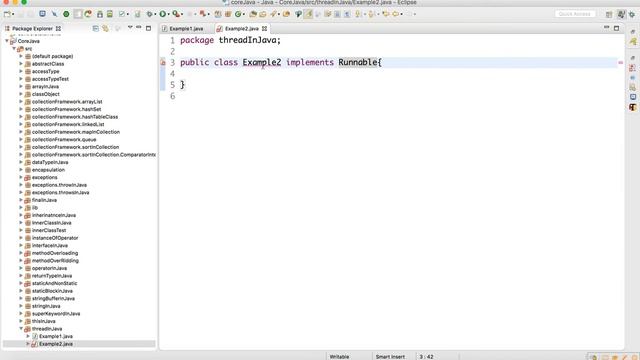The width and height of the screenshot is (640, 360).
Task: Select the CoreJava project node
Action: coord(28,41)
